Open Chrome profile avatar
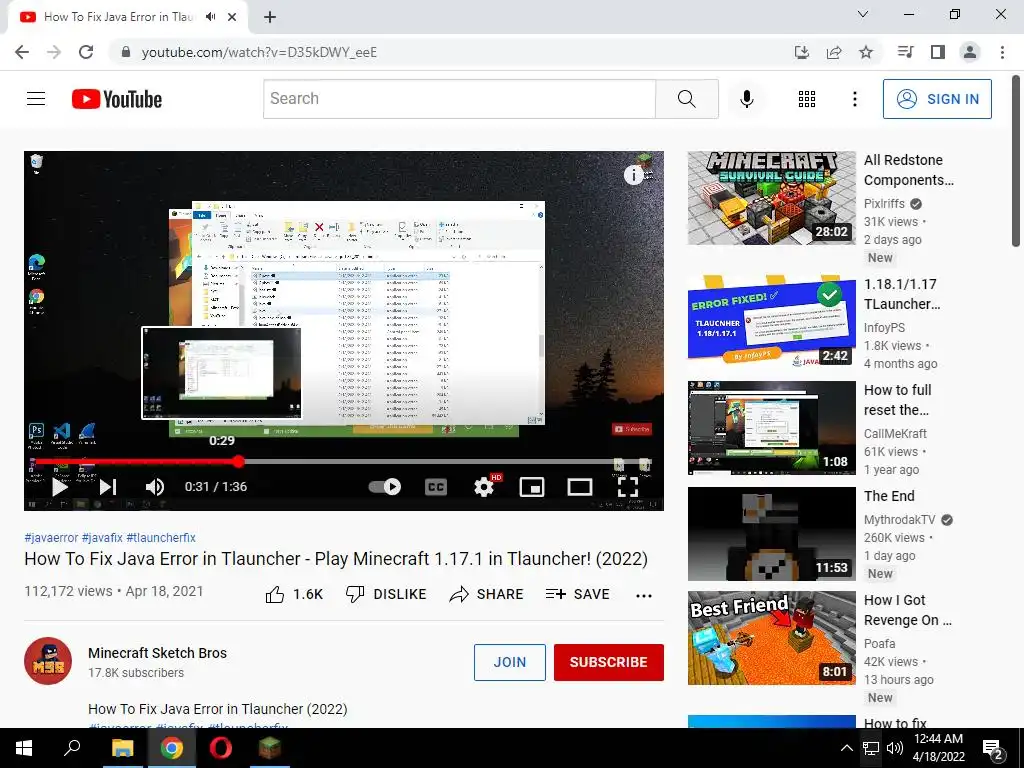 click(x=970, y=52)
